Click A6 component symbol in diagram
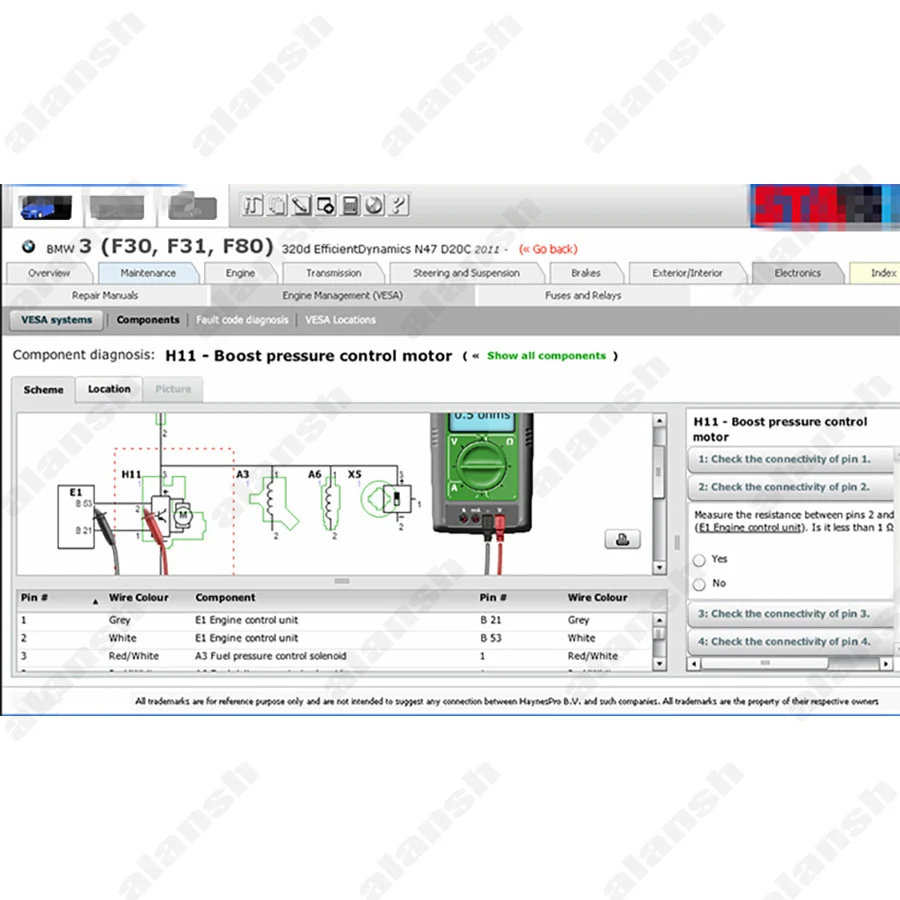 click(x=329, y=503)
